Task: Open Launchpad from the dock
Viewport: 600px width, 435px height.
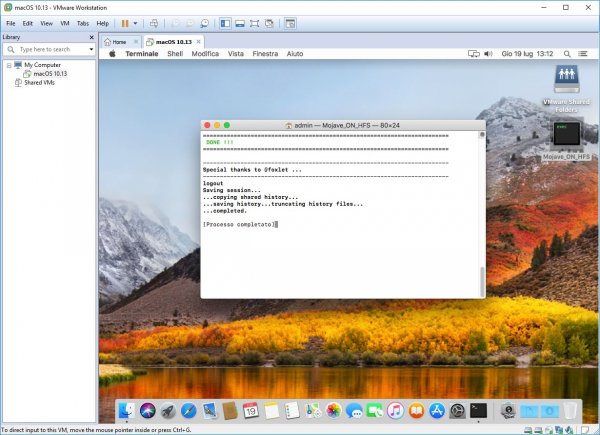Action: (x=168, y=411)
